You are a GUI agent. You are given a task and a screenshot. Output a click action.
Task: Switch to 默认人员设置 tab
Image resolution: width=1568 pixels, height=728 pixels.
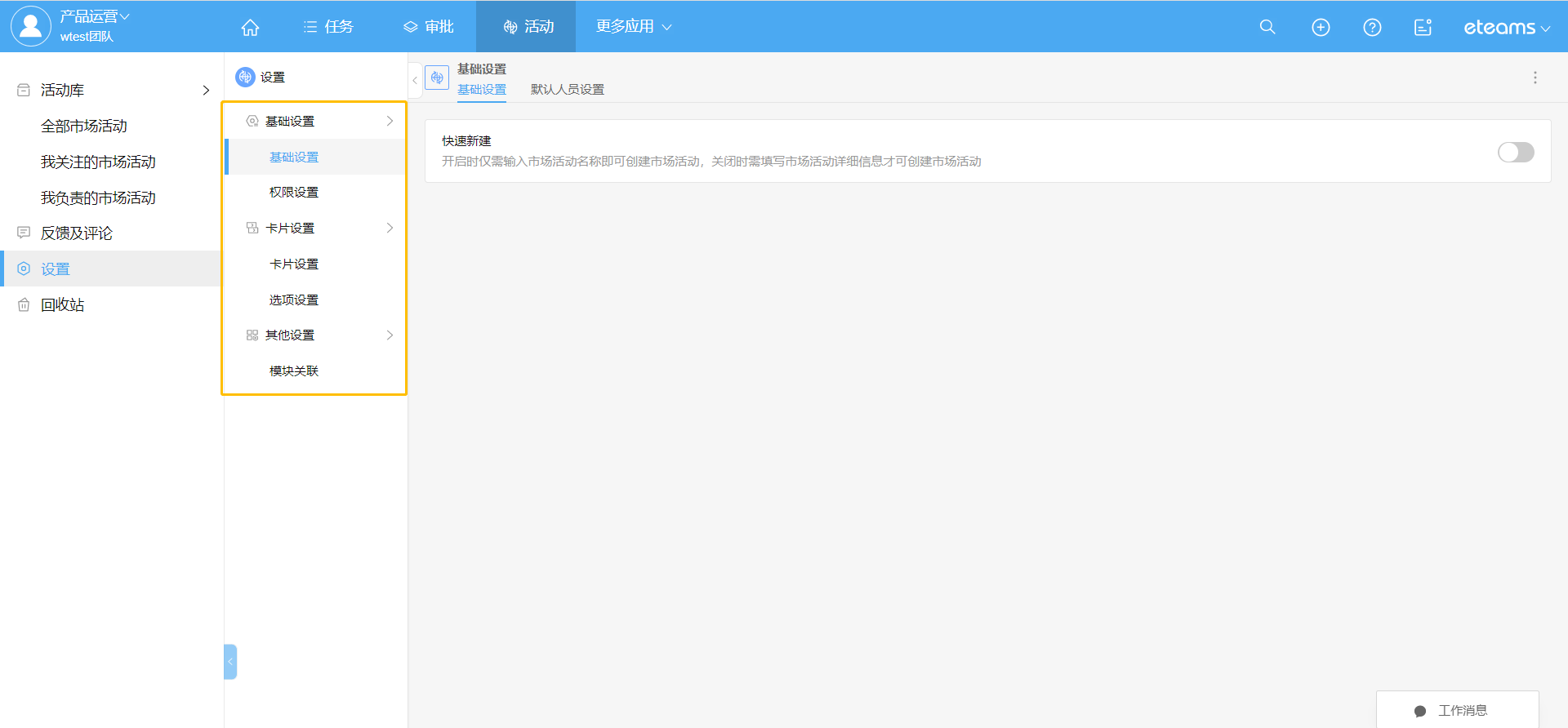click(567, 89)
